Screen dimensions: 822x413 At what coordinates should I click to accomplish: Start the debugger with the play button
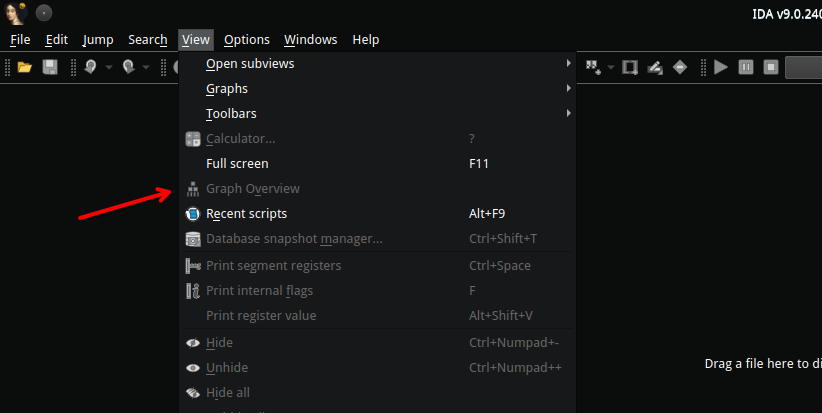[721, 67]
